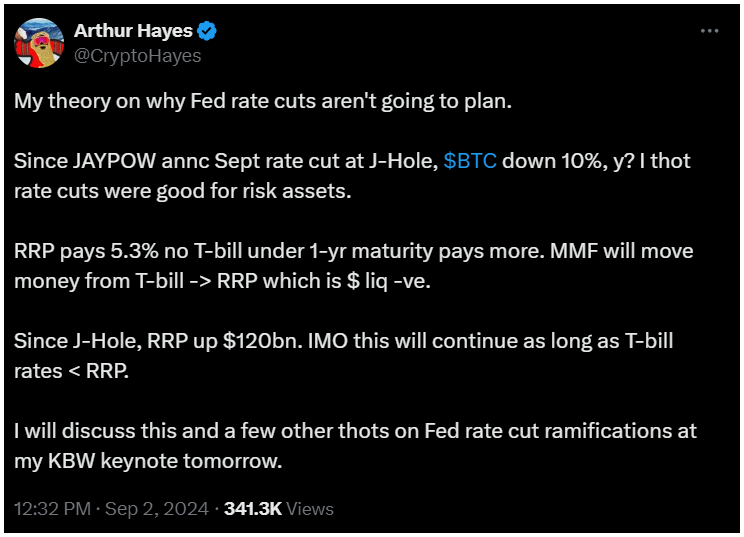Open the three-dot more options menu
The image size is (744, 537).
(709, 31)
